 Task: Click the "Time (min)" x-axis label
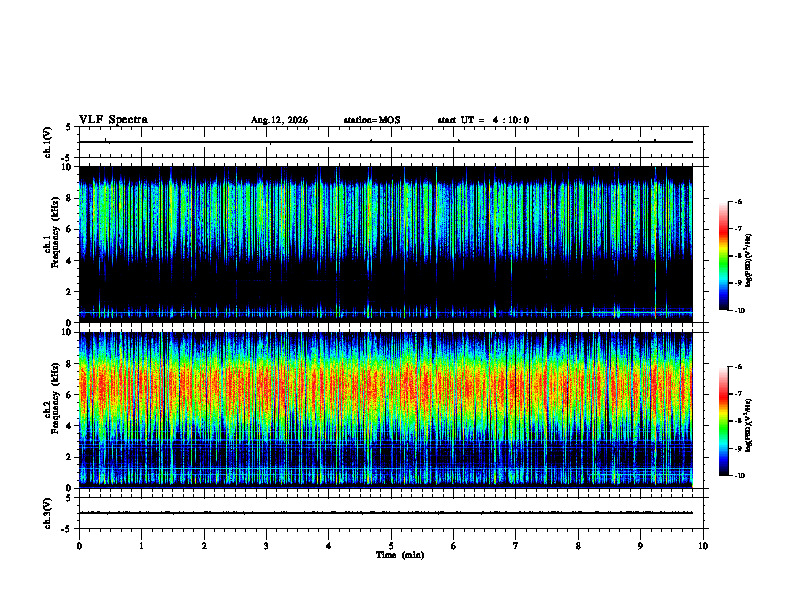(400, 555)
